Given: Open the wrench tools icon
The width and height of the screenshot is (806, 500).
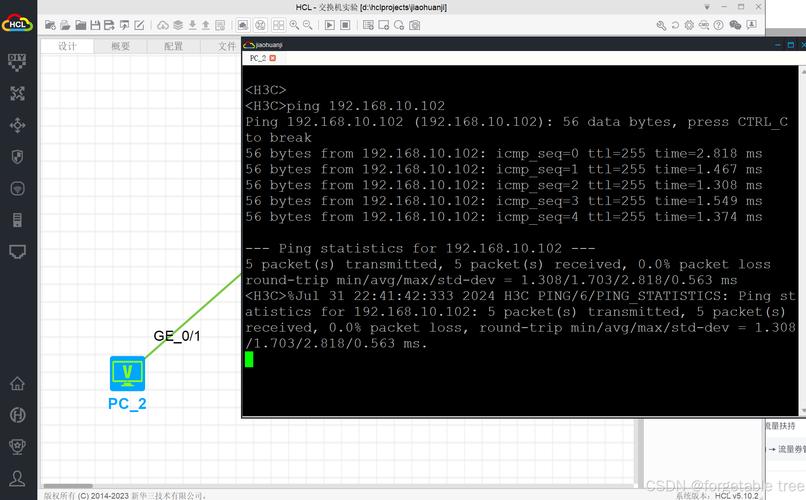Looking at the screenshot, I should pos(662,25).
